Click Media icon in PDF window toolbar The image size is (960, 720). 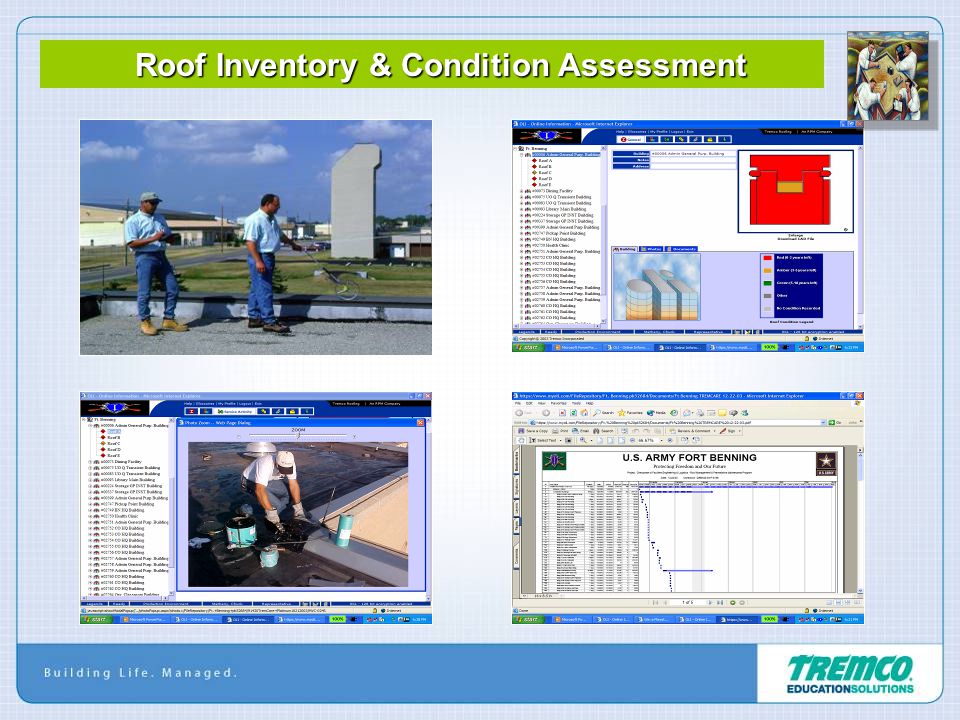(x=656, y=413)
